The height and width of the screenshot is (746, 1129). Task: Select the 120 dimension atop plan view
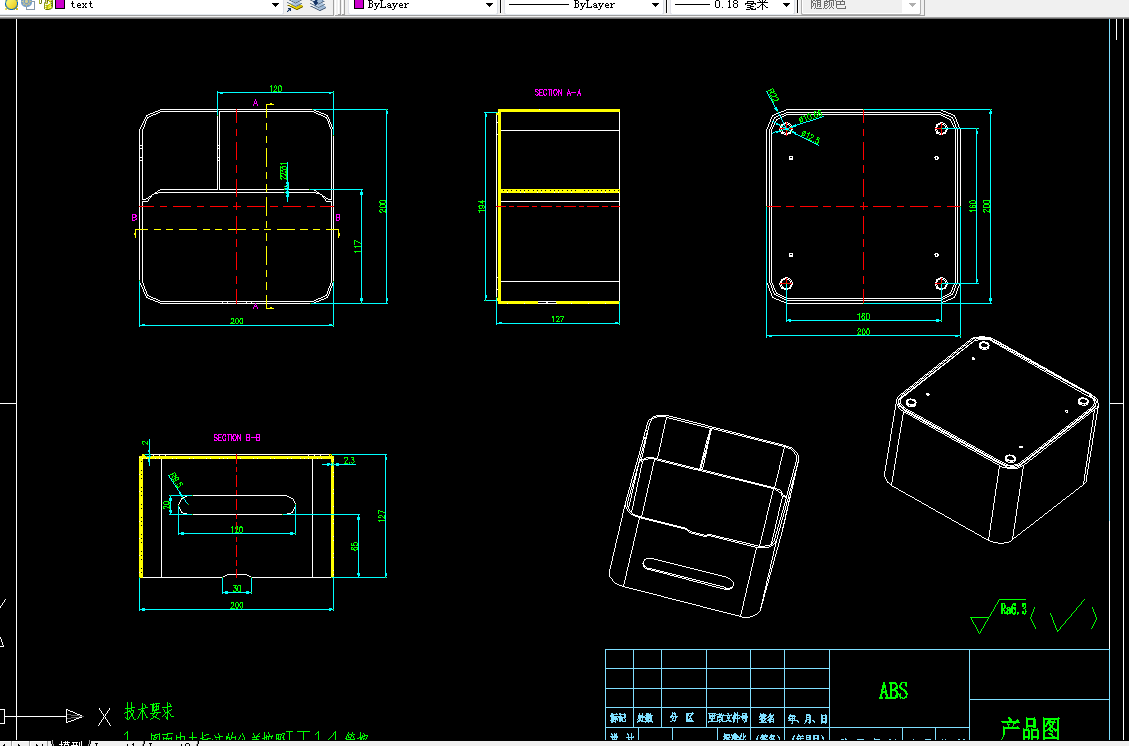pos(276,89)
